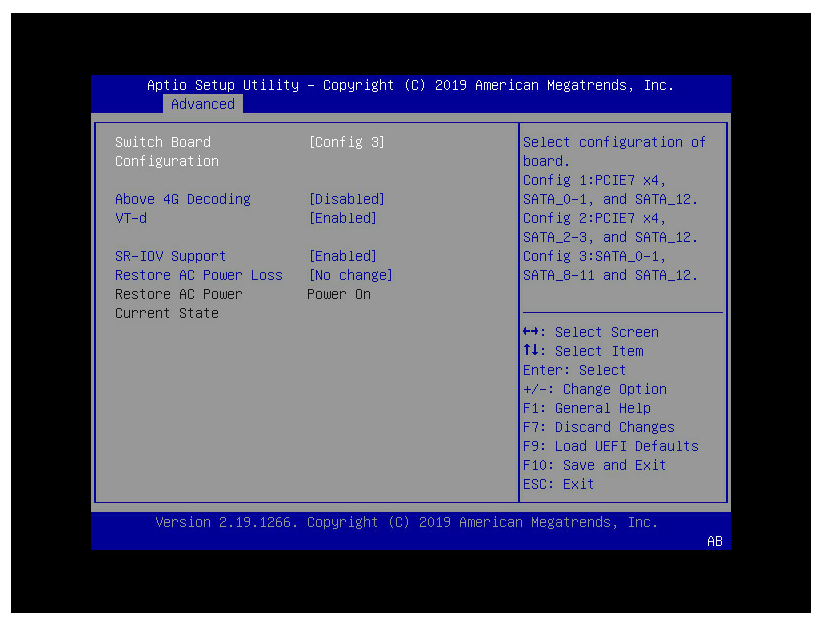
Task: Click the Config 1:PCIE7 x4 help line
Action: [x=594, y=180]
